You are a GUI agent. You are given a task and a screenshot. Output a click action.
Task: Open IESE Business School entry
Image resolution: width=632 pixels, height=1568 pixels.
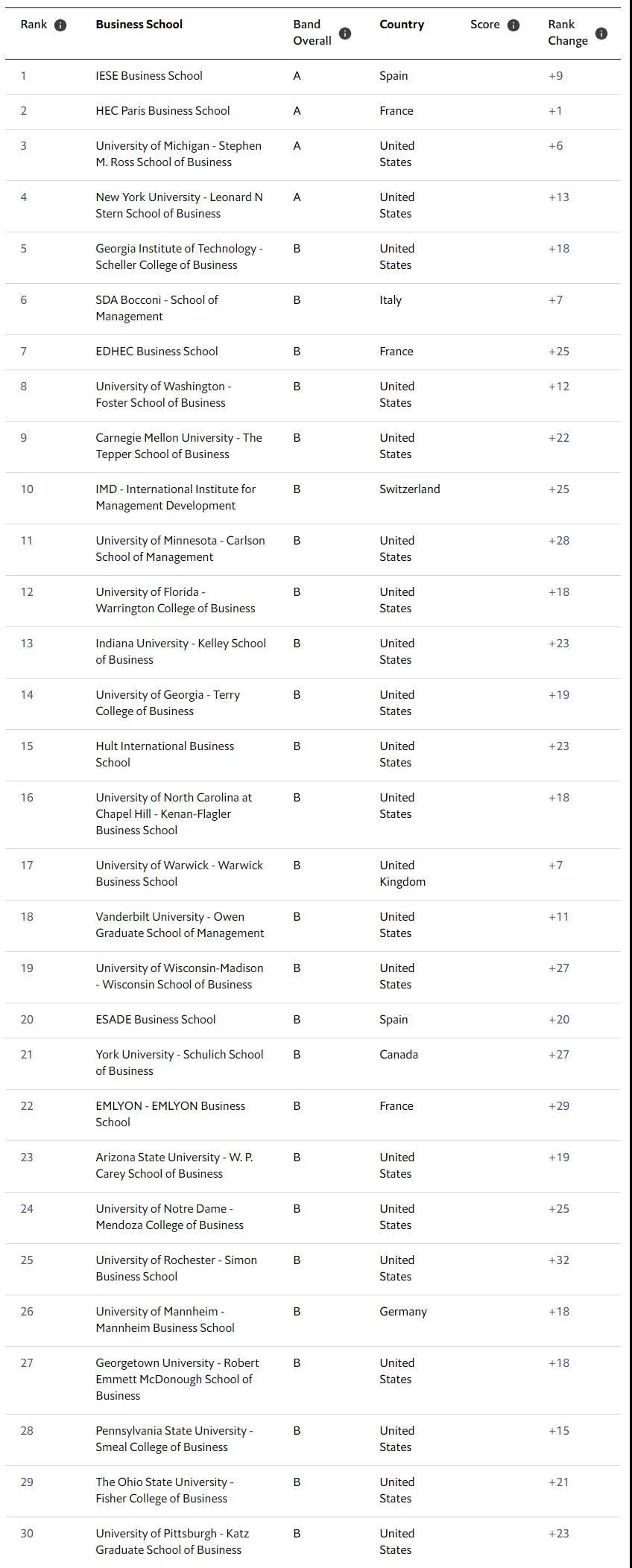(149, 76)
